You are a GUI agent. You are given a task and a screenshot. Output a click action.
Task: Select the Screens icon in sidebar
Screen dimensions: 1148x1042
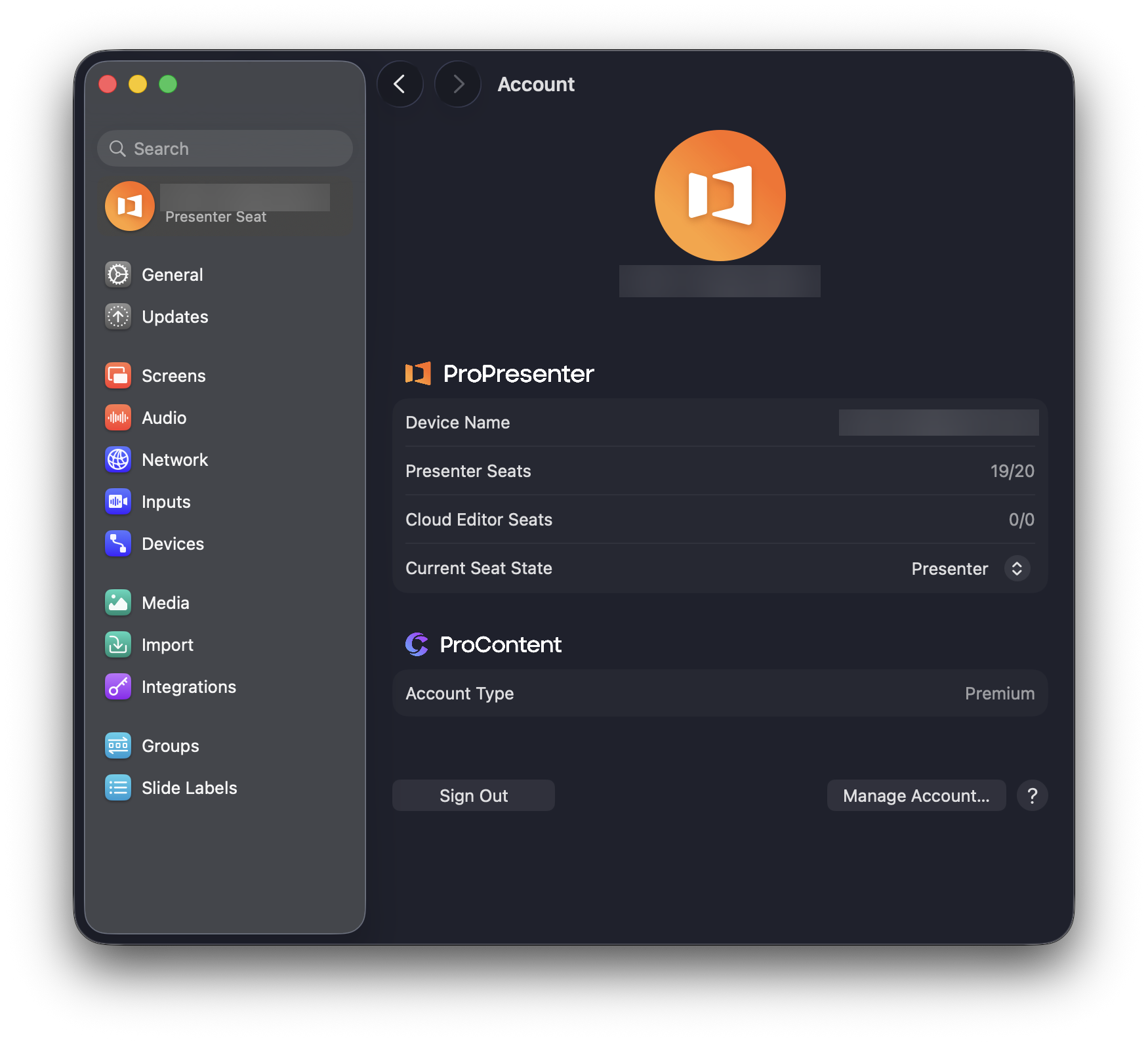click(x=118, y=375)
